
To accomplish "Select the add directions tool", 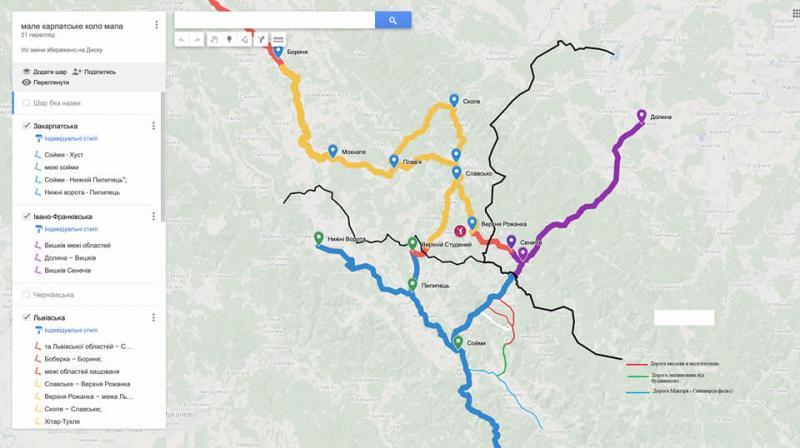I will click(261, 40).
